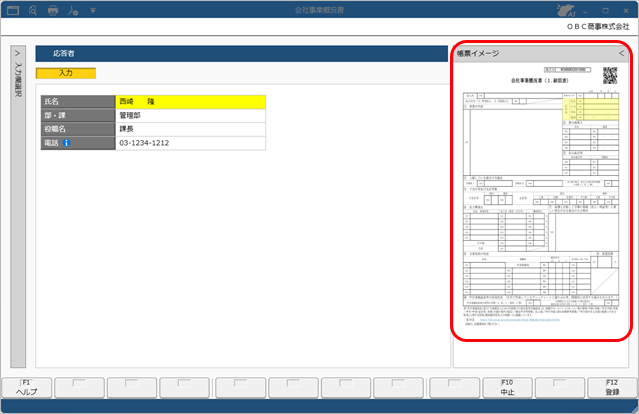This screenshot has height=414, width=639.
Task: Maximize the 会社事業概況書 window
Action: pyautogui.click(x=606, y=11)
